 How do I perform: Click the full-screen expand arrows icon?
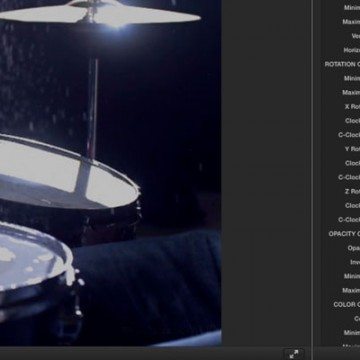[294, 354]
